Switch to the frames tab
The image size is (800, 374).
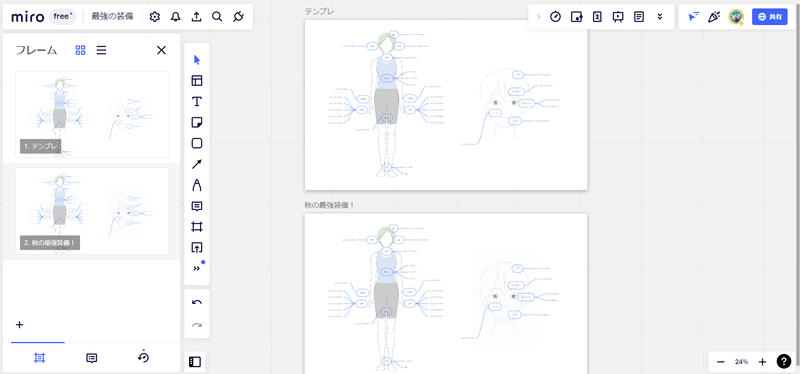click(x=39, y=358)
